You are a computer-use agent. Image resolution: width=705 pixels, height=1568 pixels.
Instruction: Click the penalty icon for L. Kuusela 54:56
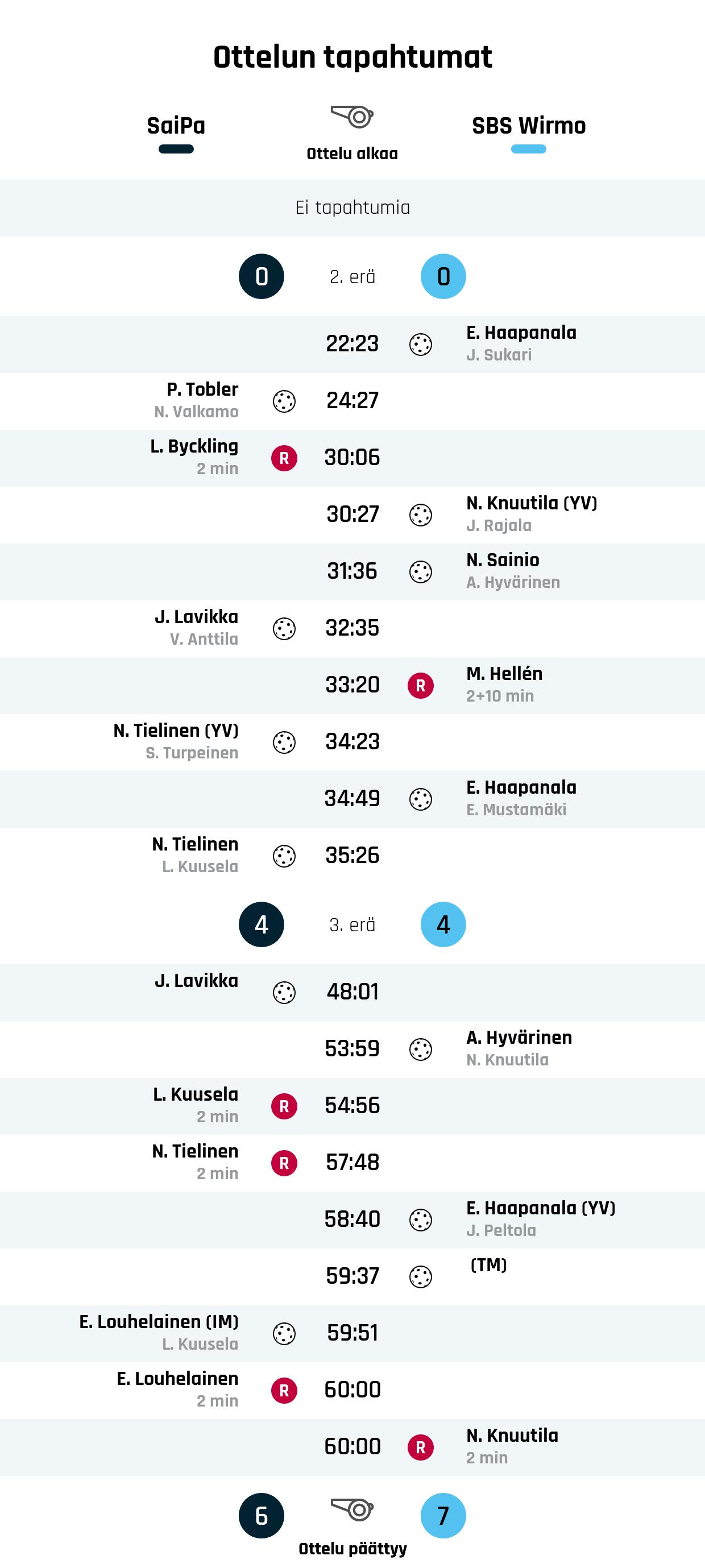[x=284, y=1106]
